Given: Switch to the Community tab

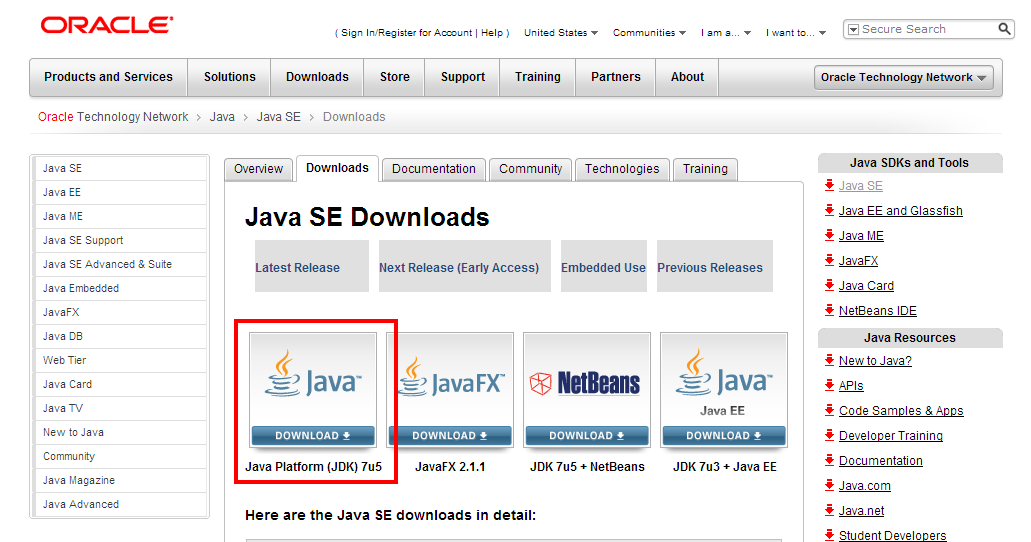Looking at the screenshot, I should [x=531, y=169].
